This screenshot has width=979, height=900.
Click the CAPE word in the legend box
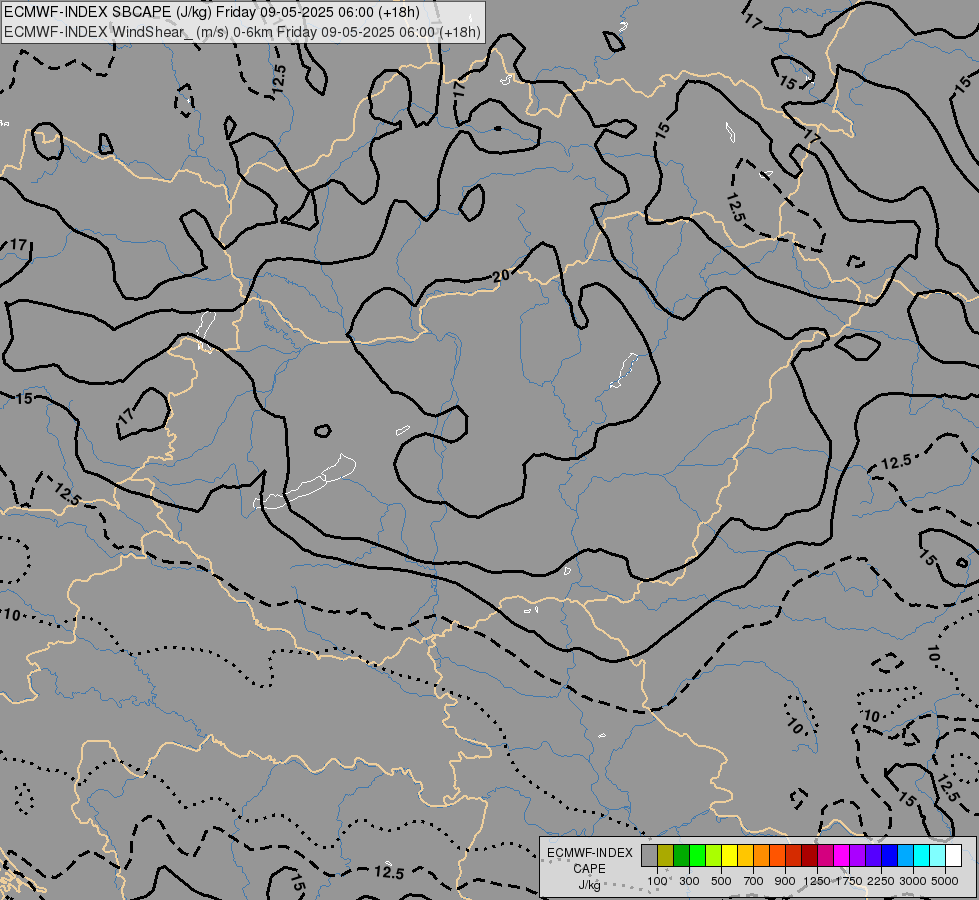[x=589, y=869]
